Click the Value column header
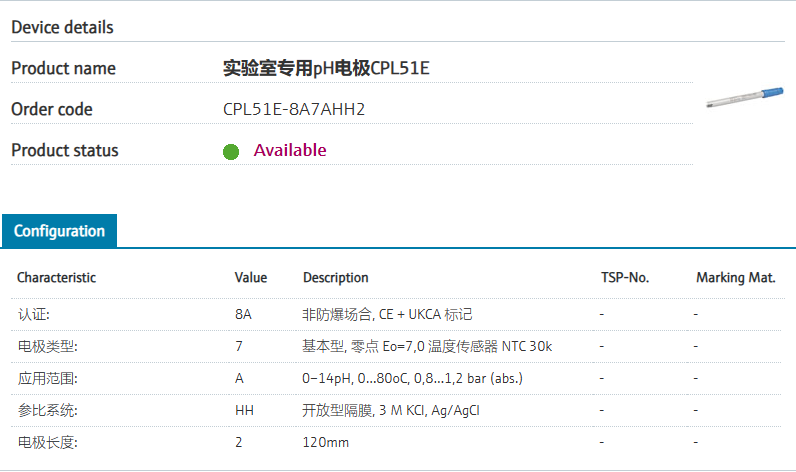The height and width of the screenshot is (472, 796). [x=251, y=277]
